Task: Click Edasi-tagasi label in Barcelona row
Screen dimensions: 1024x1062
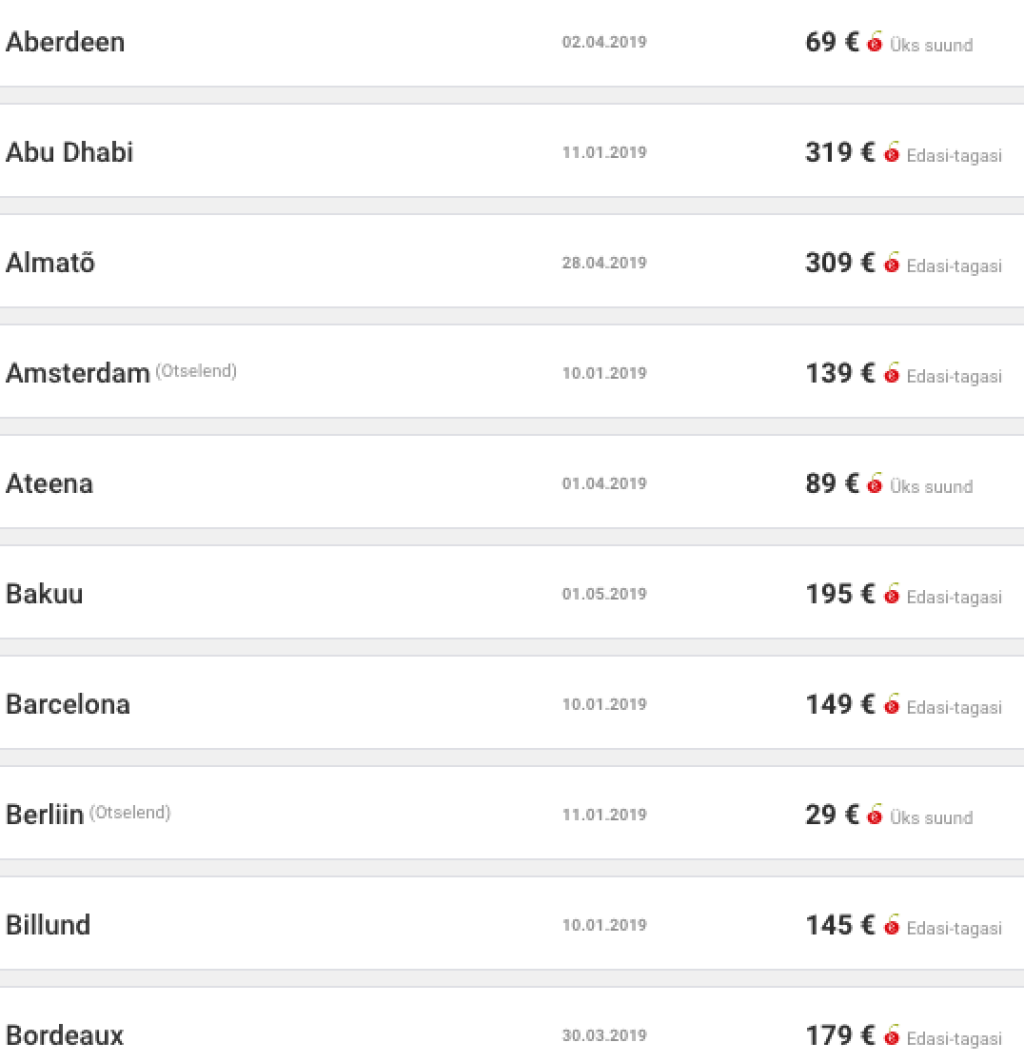Action: tap(954, 708)
